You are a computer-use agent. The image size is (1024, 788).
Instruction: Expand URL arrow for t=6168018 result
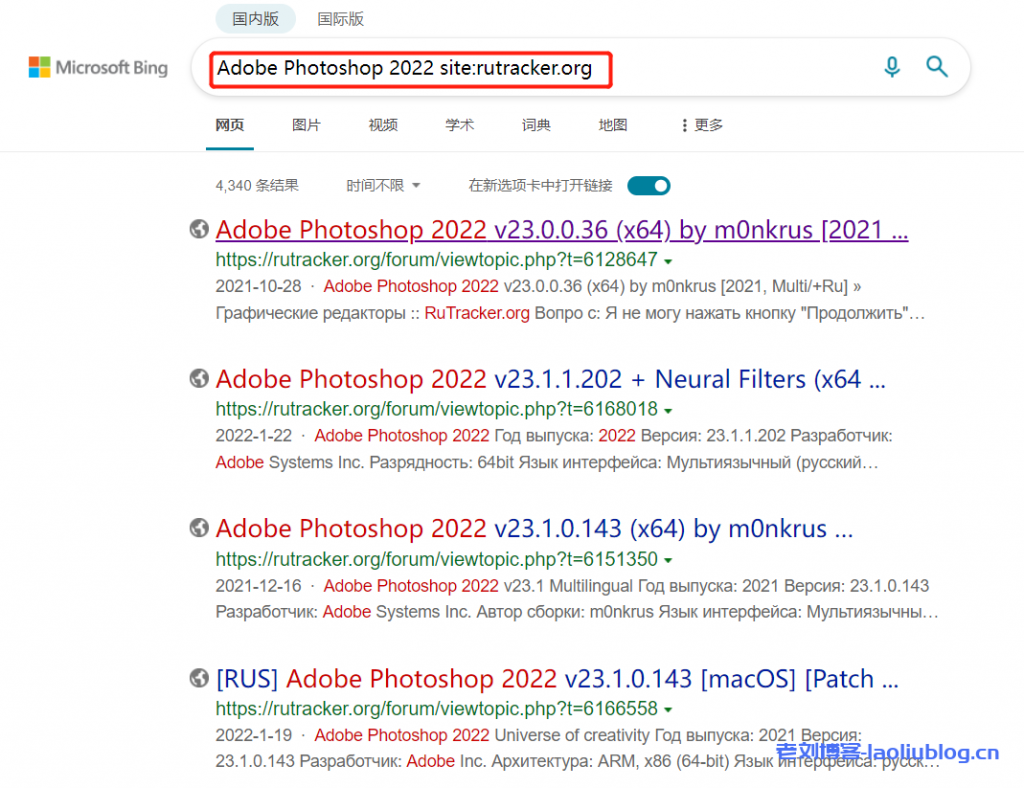(x=667, y=410)
